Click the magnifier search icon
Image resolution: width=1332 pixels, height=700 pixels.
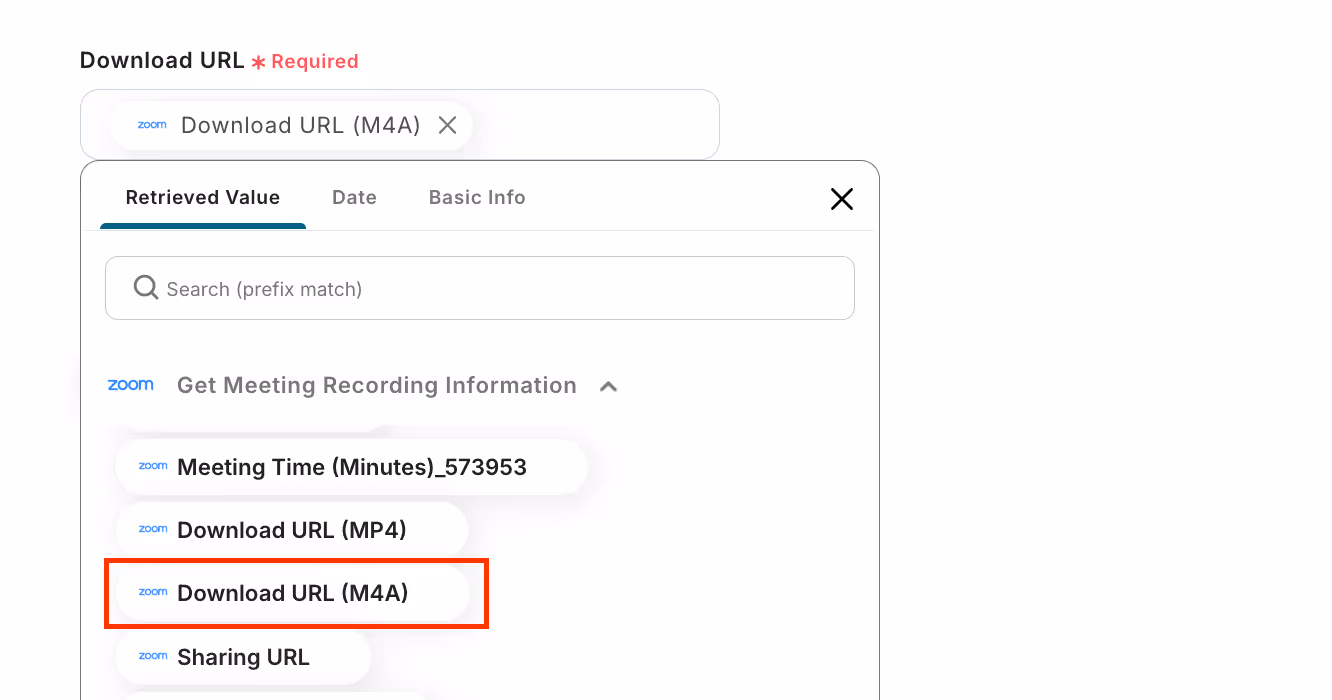coord(146,288)
